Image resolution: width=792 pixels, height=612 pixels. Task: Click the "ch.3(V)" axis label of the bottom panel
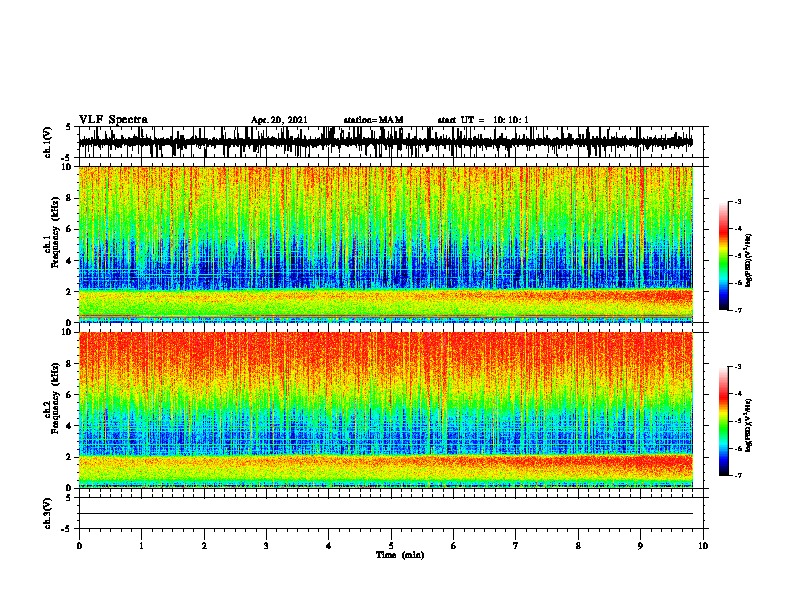(x=48, y=513)
